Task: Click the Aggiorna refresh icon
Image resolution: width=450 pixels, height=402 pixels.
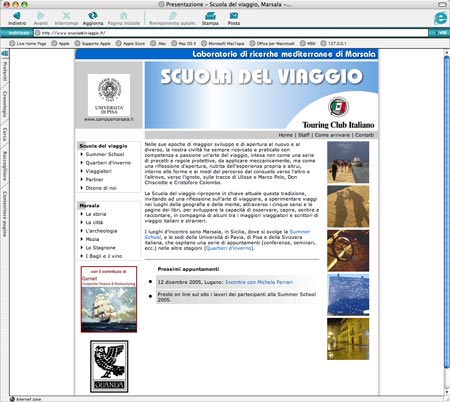Action: point(92,15)
